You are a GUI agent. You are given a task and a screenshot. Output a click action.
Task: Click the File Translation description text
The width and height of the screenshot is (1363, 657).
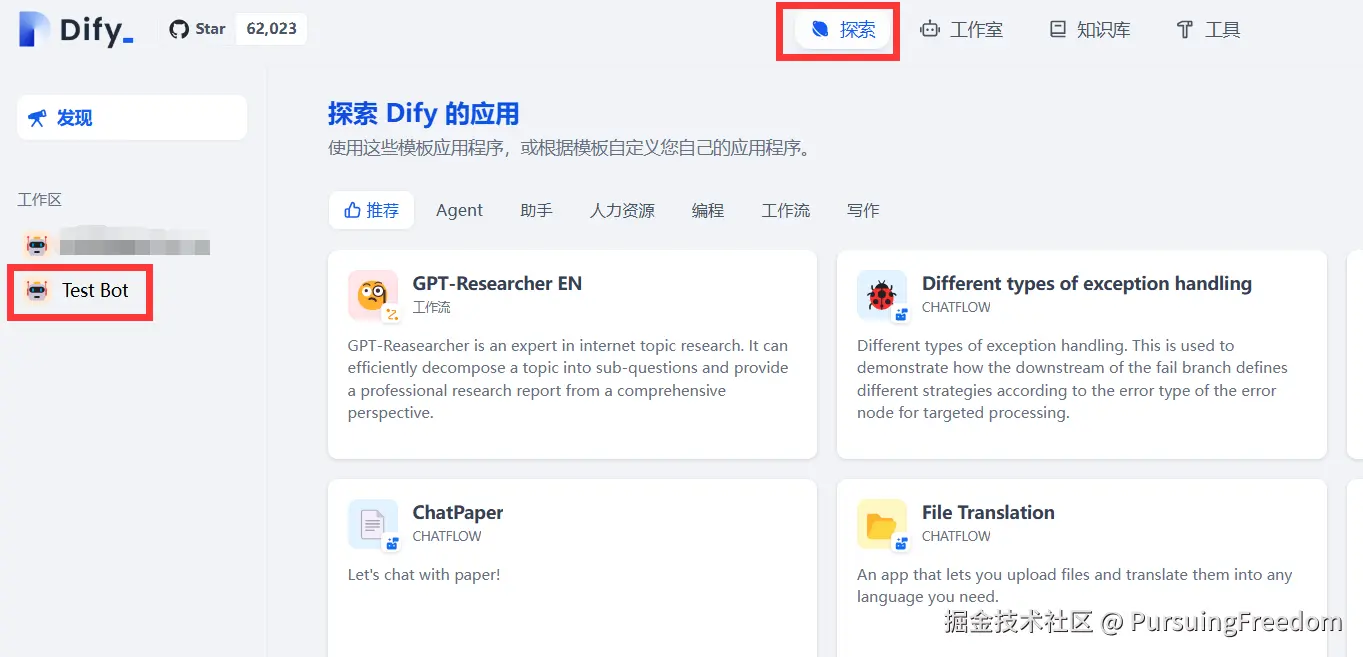pyautogui.click(x=1074, y=586)
